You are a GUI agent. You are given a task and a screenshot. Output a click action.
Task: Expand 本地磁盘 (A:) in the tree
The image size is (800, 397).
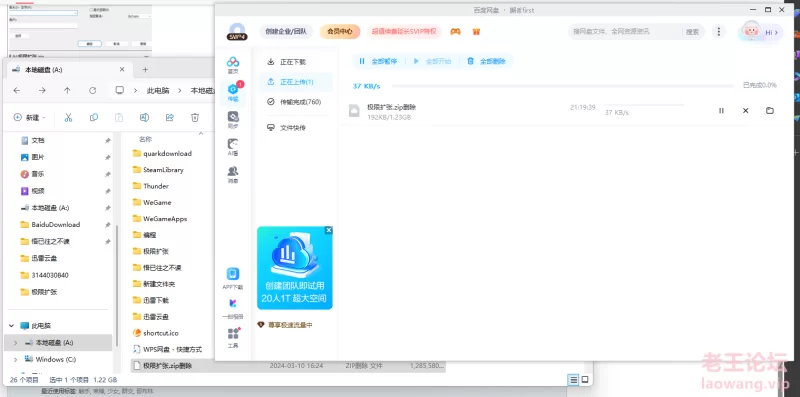15,342
